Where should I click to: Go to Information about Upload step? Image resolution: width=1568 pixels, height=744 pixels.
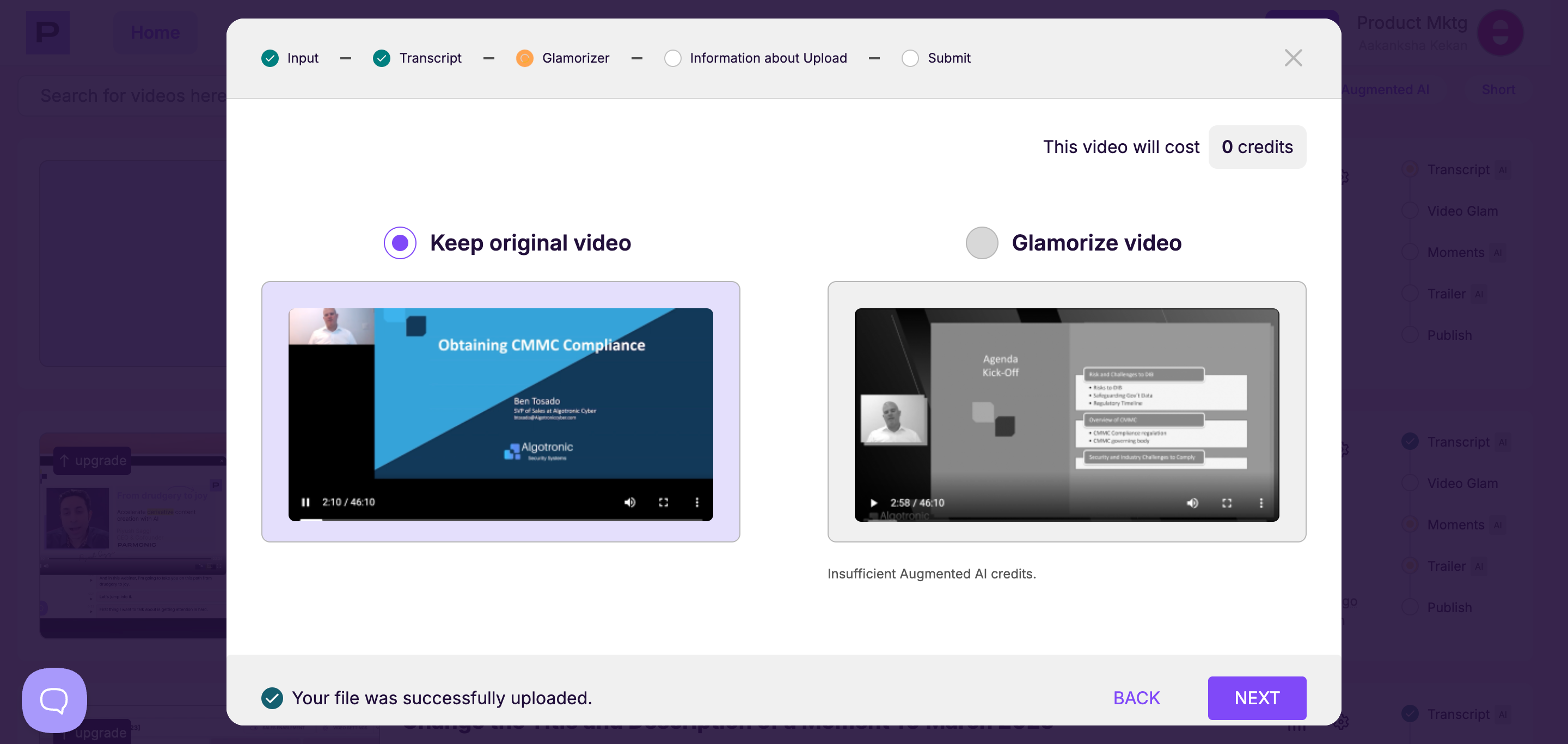(x=755, y=58)
